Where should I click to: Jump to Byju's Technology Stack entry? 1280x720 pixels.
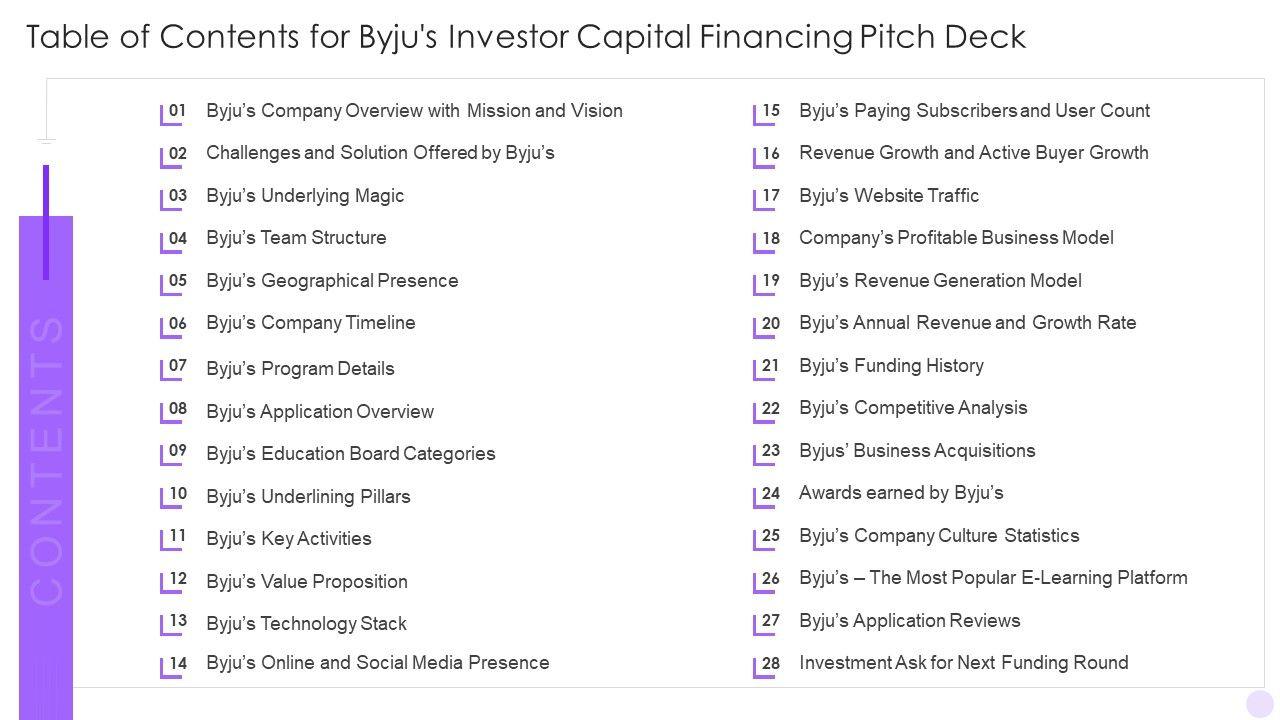306,624
